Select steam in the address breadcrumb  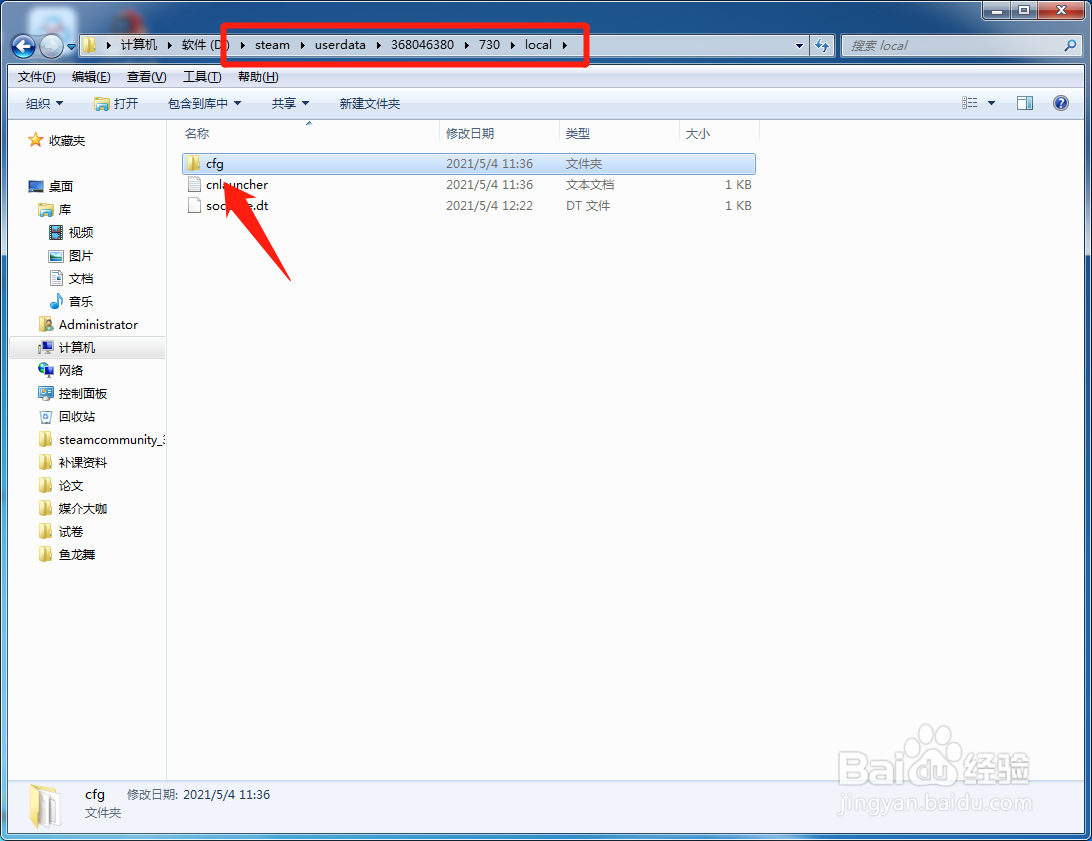click(x=272, y=45)
